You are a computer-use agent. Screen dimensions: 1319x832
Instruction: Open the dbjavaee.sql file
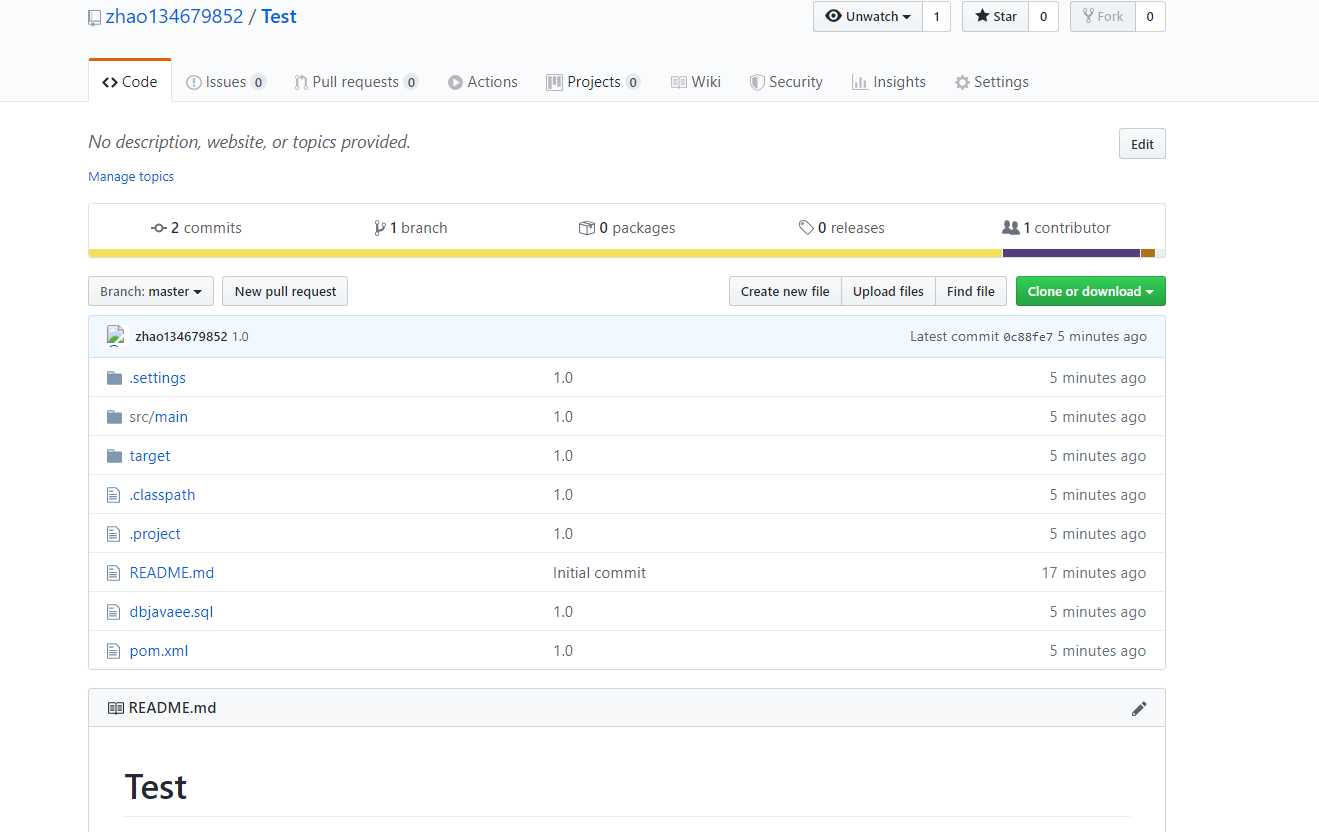pyautogui.click(x=171, y=612)
